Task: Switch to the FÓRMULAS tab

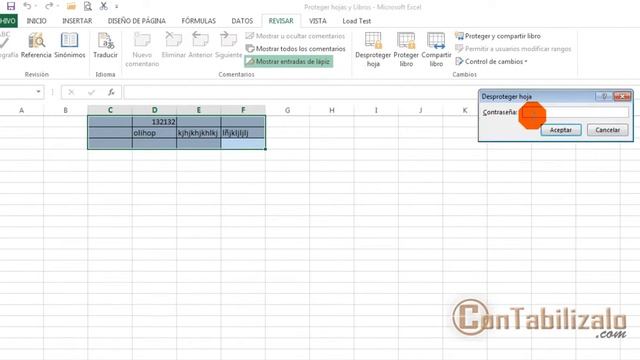Action: pyautogui.click(x=198, y=21)
